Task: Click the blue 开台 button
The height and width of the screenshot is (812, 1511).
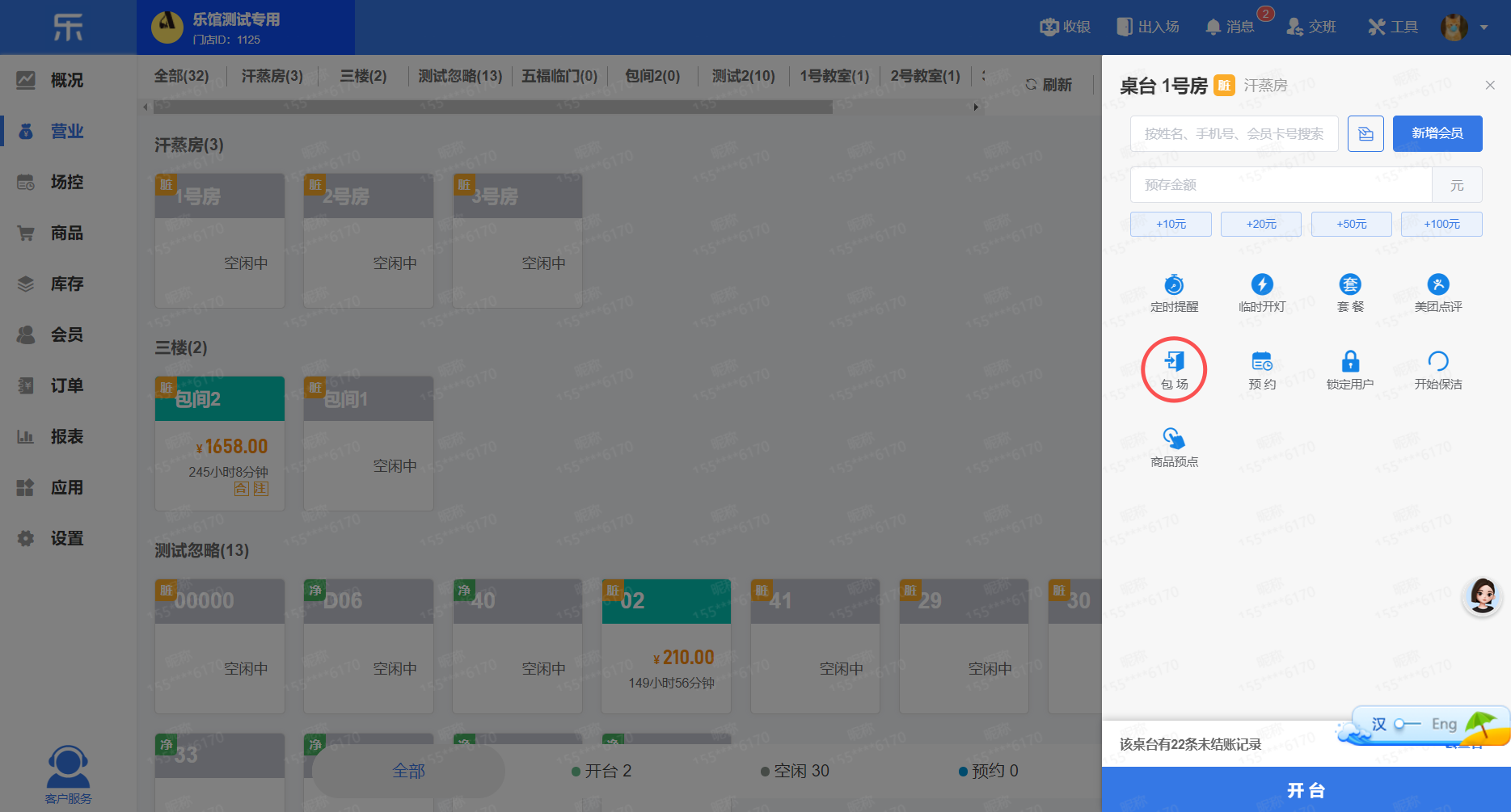Action: pyautogui.click(x=1306, y=789)
